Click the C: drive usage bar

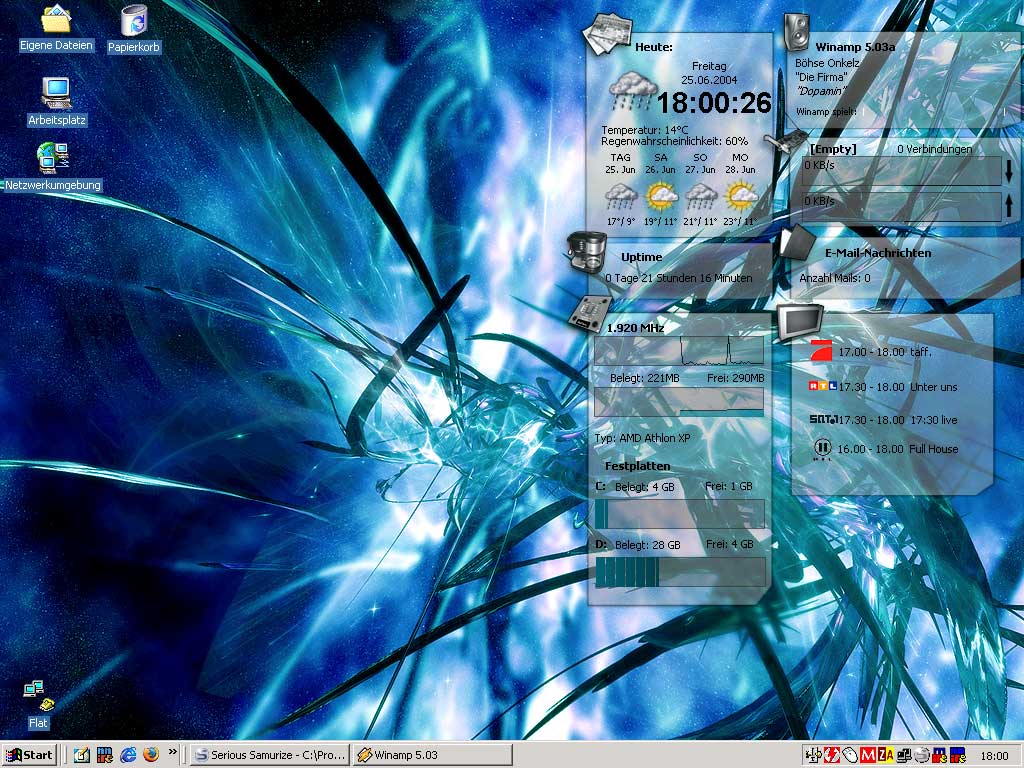click(680, 513)
